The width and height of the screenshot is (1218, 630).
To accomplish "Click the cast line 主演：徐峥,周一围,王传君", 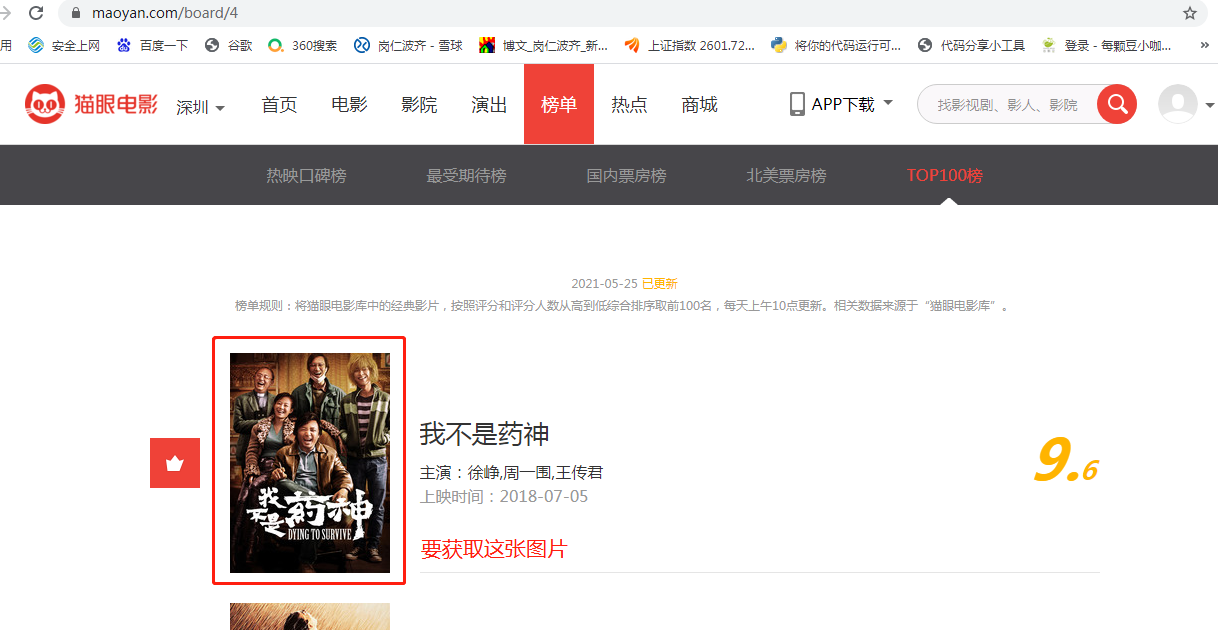I will click(x=511, y=472).
